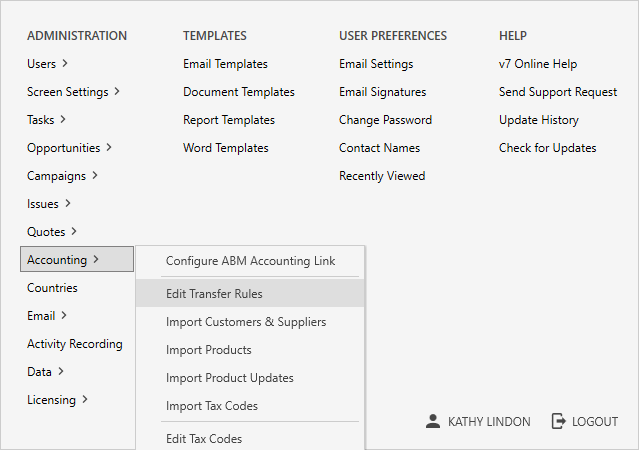Go to Change Password

pos(385,120)
